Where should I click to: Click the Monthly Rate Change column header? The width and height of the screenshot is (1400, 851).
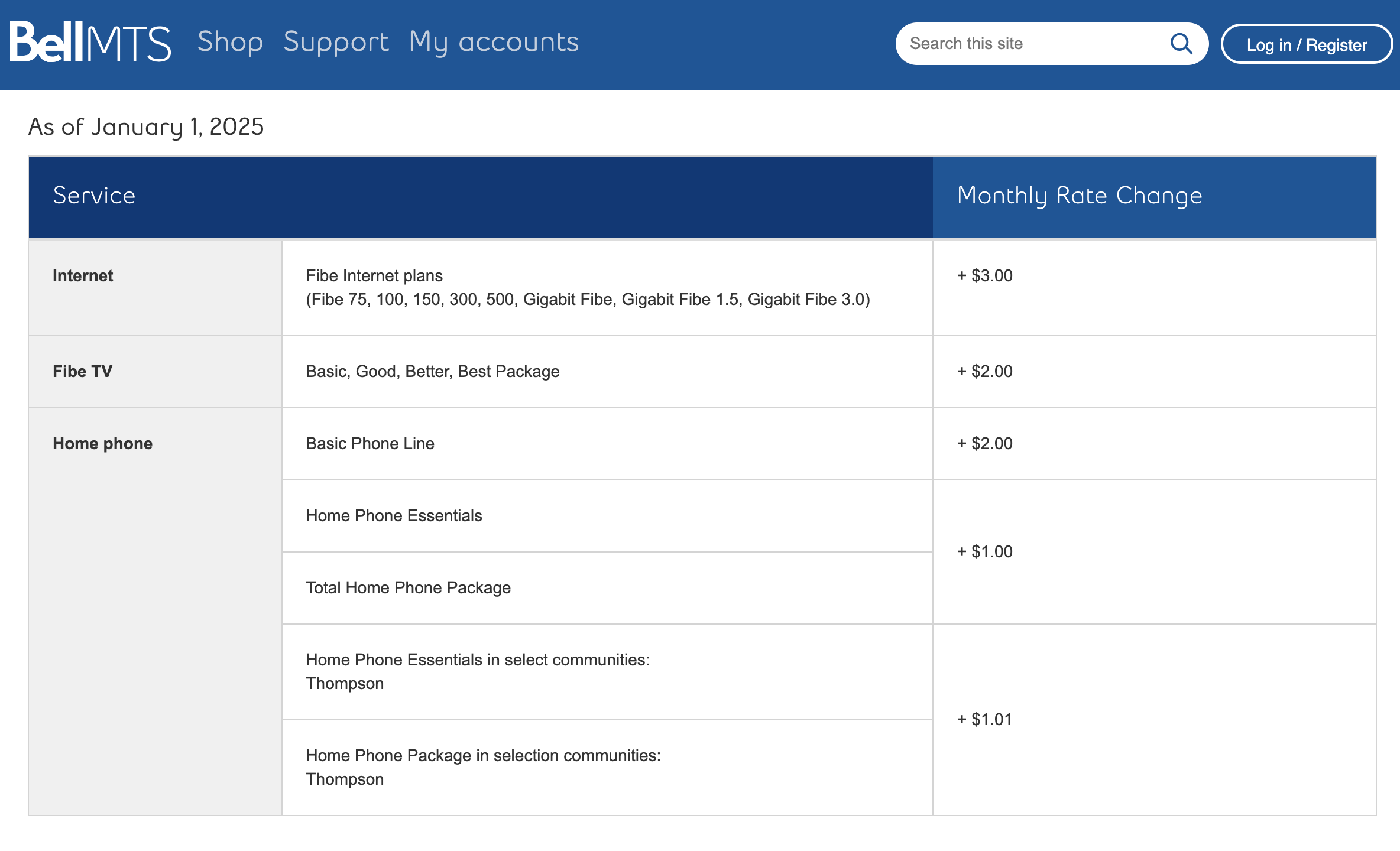pyautogui.click(x=1154, y=197)
